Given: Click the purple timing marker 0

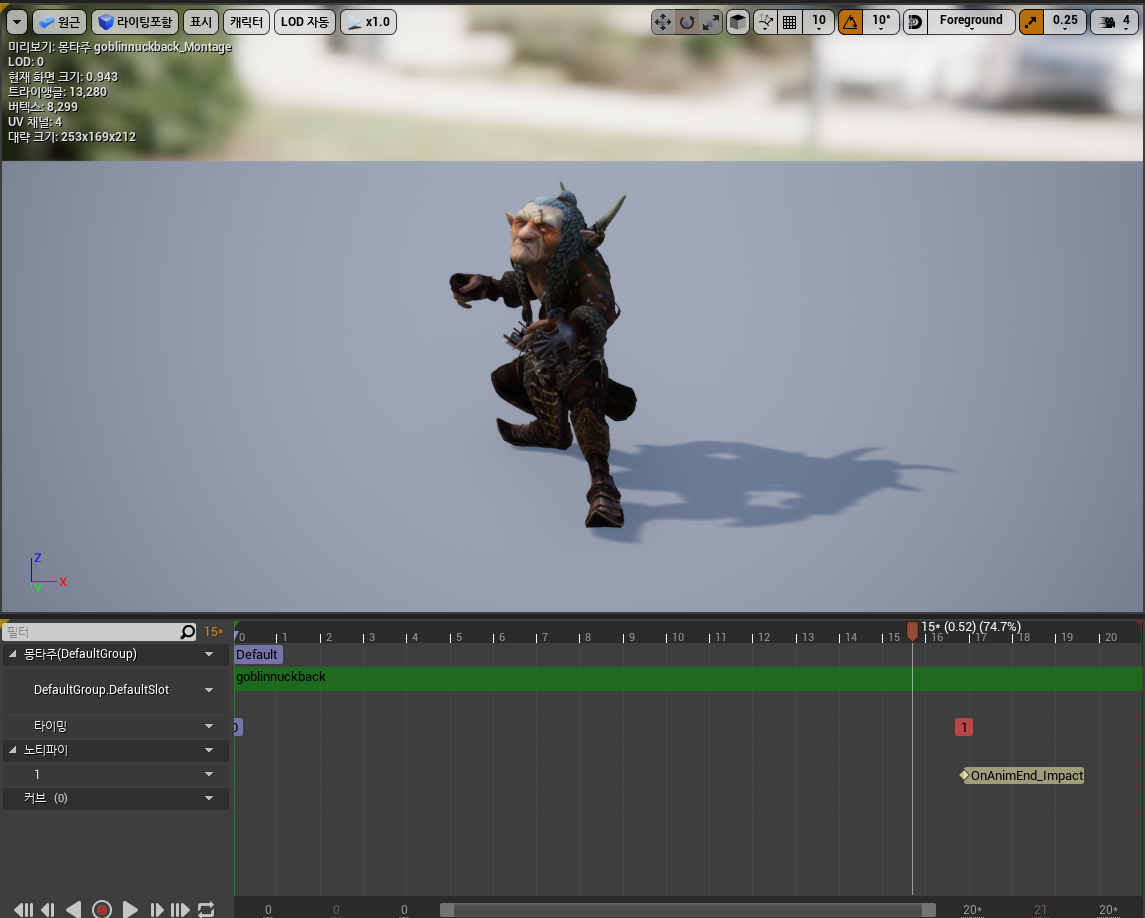Looking at the screenshot, I should point(237,727).
